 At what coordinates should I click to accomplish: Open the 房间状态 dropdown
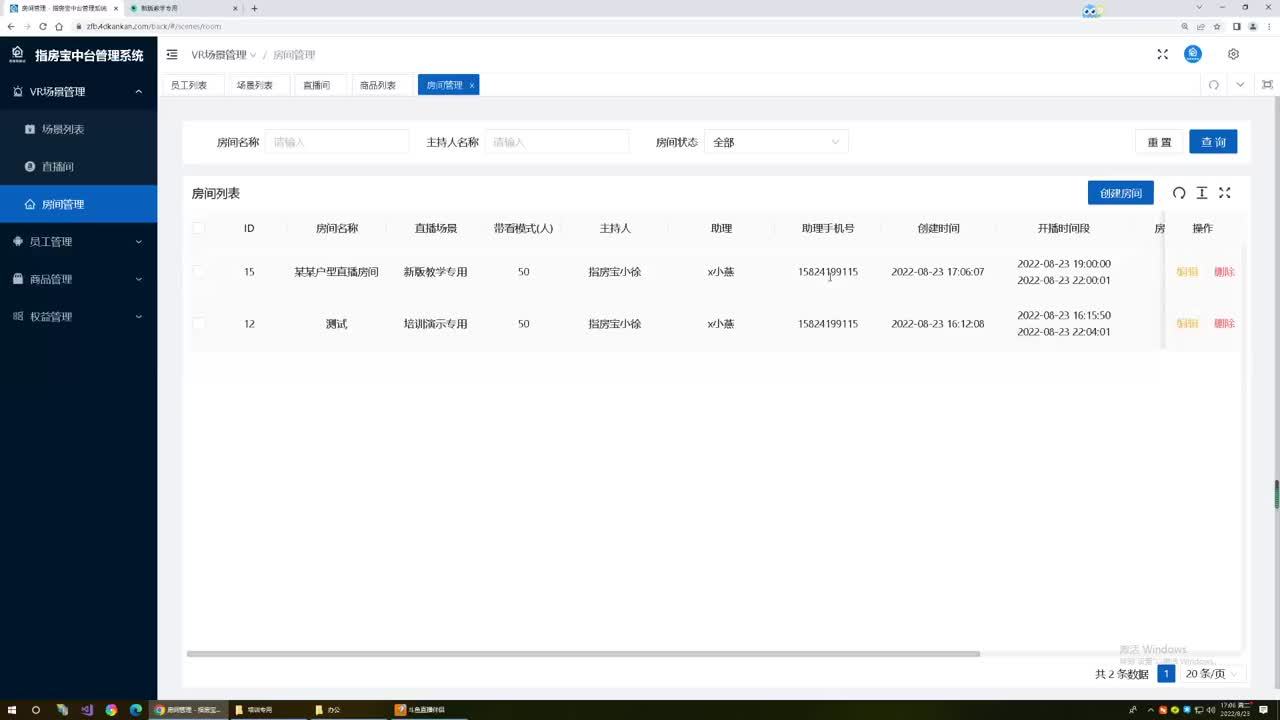776,142
